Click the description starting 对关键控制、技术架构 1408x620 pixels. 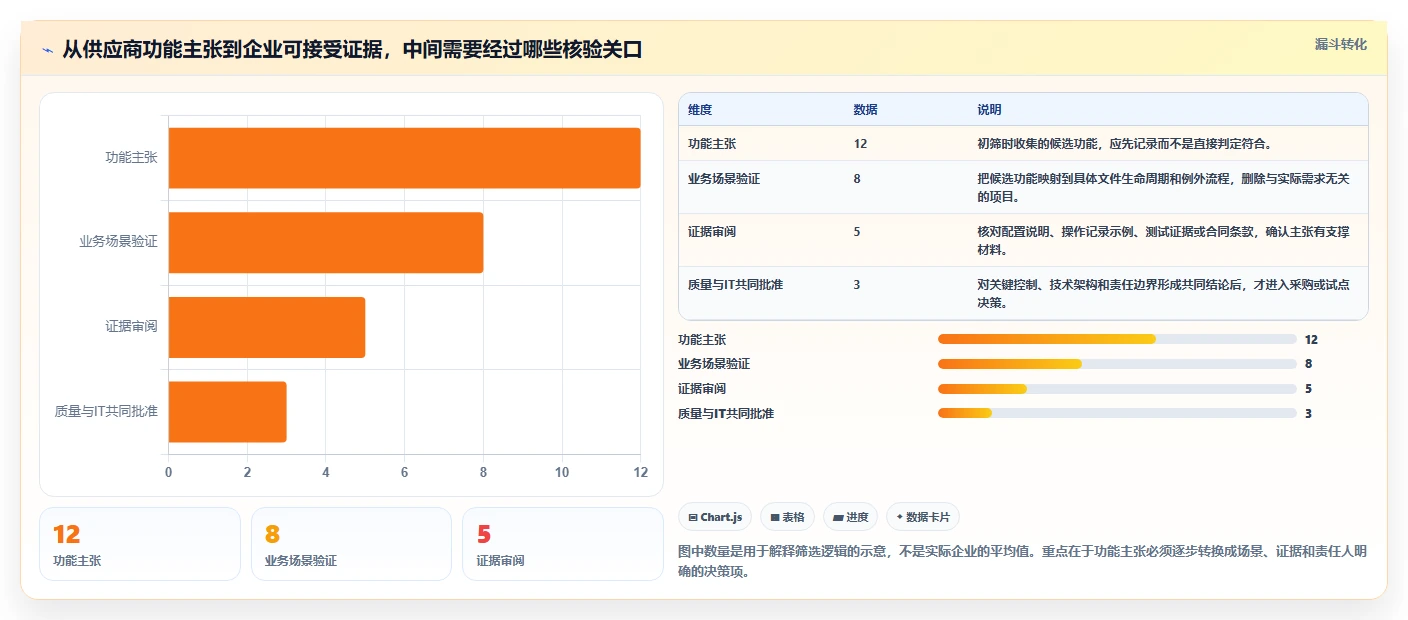(1164, 293)
